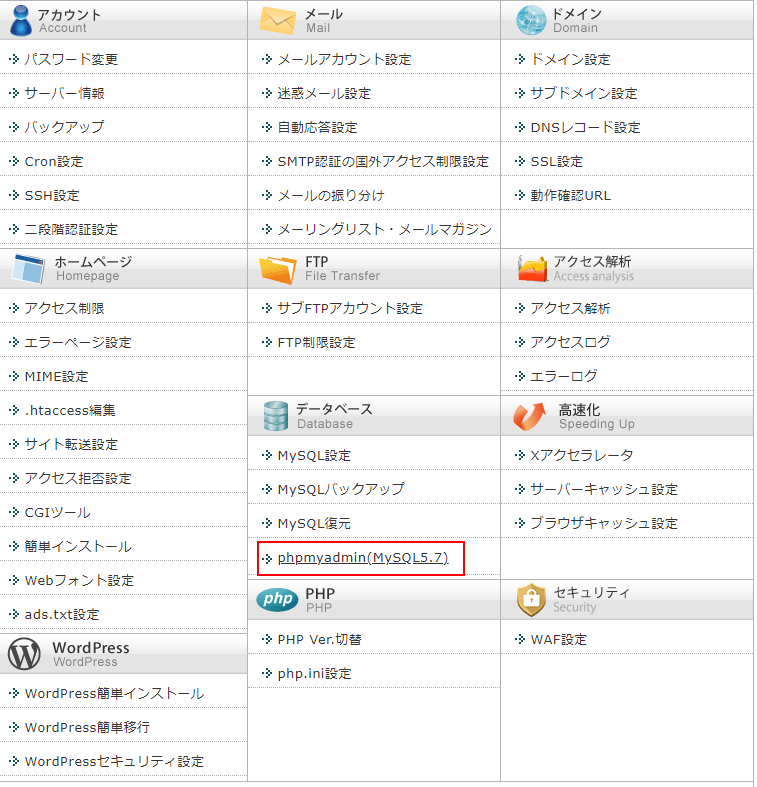Open メールアカウント設定 link
The image size is (757, 787).
point(344,60)
